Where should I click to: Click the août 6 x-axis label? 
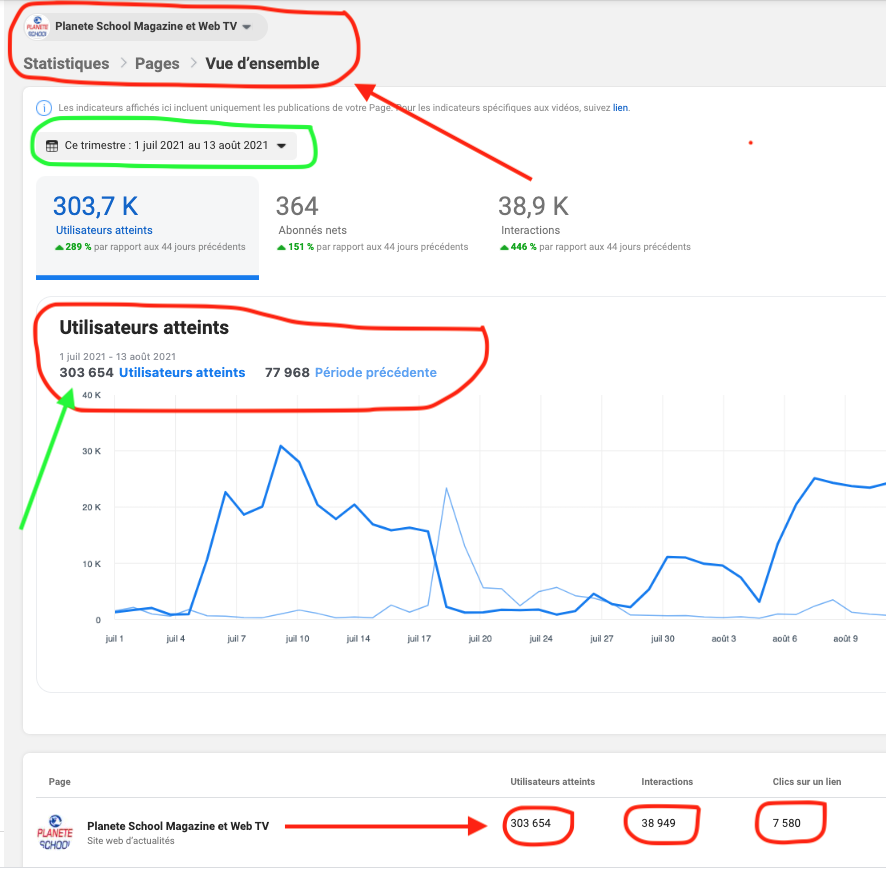pyautogui.click(x=784, y=638)
